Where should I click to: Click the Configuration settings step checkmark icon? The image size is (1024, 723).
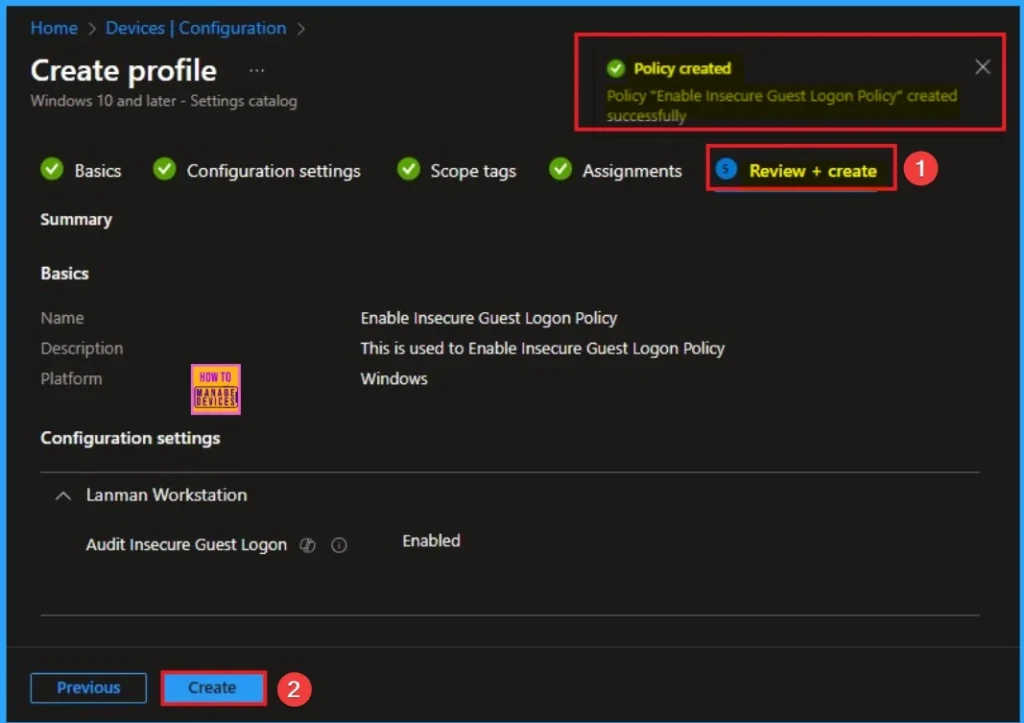164,170
